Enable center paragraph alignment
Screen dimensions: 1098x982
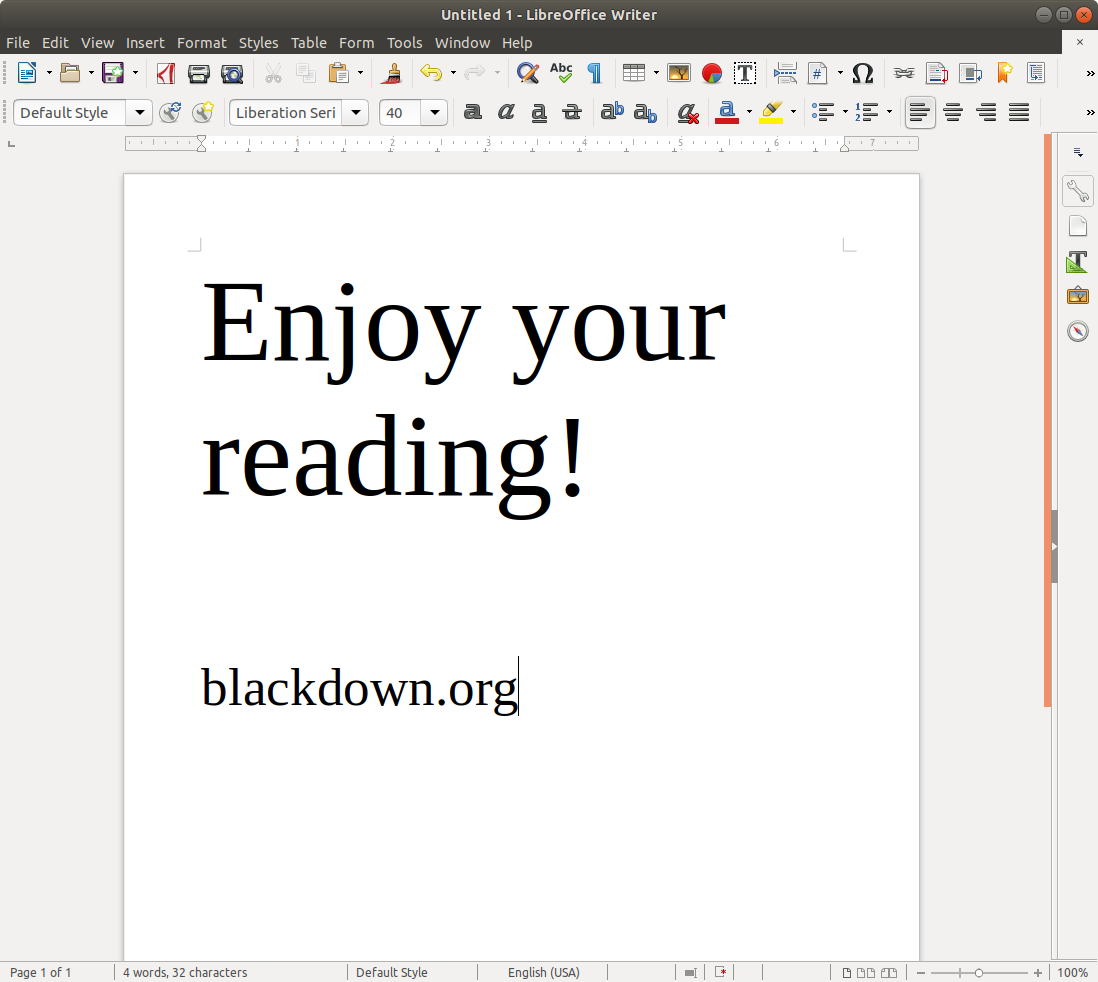[x=953, y=113]
